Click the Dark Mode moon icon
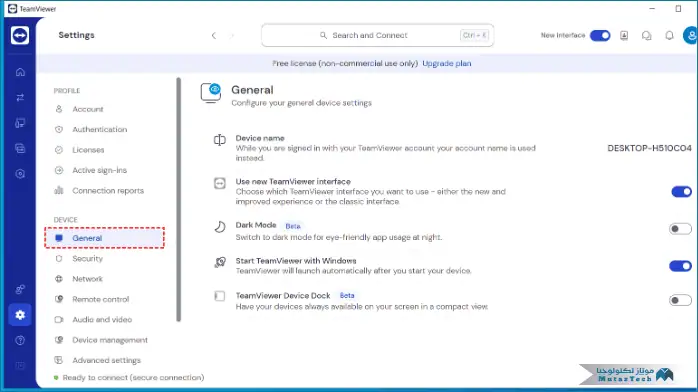698x392 pixels. click(219, 227)
